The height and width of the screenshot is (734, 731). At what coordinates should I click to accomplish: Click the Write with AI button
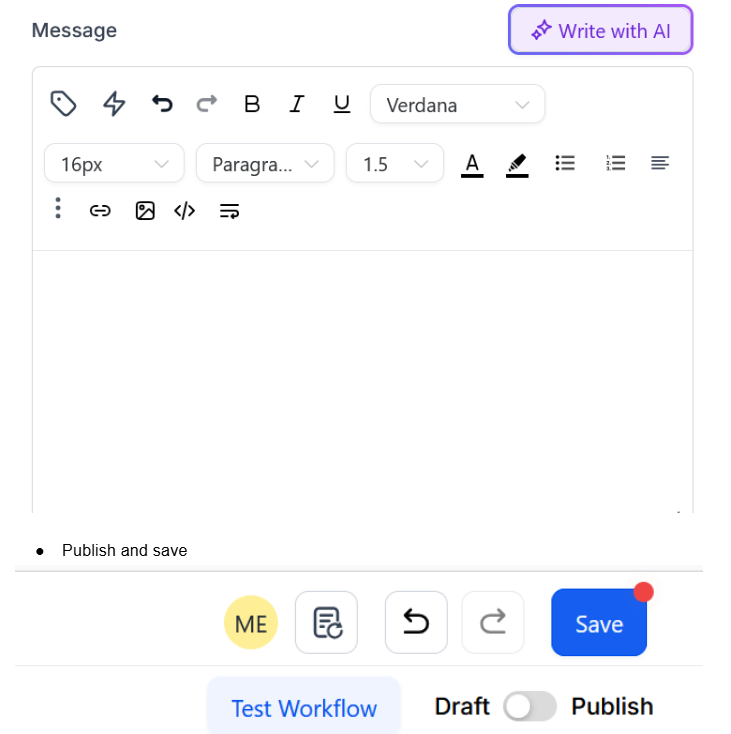[600, 31]
